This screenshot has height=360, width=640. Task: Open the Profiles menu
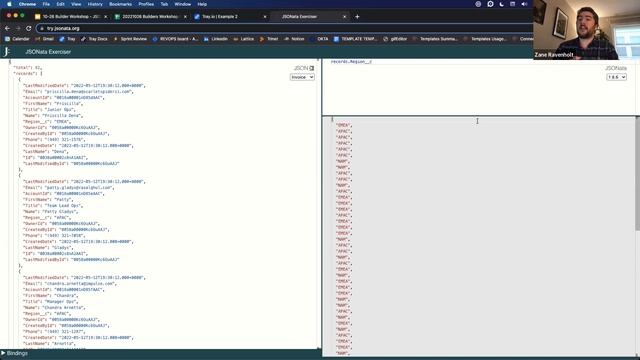[x=146, y=4]
